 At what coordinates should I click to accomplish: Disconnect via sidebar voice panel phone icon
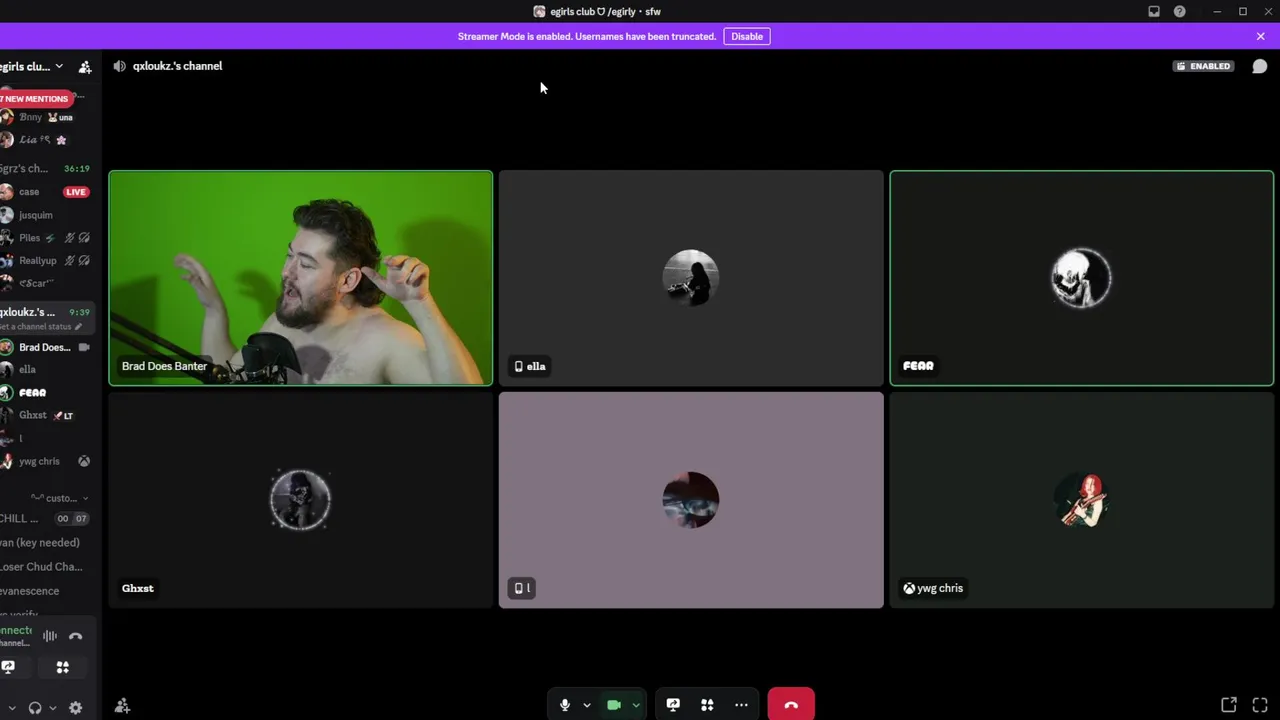click(x=76, y=636)
